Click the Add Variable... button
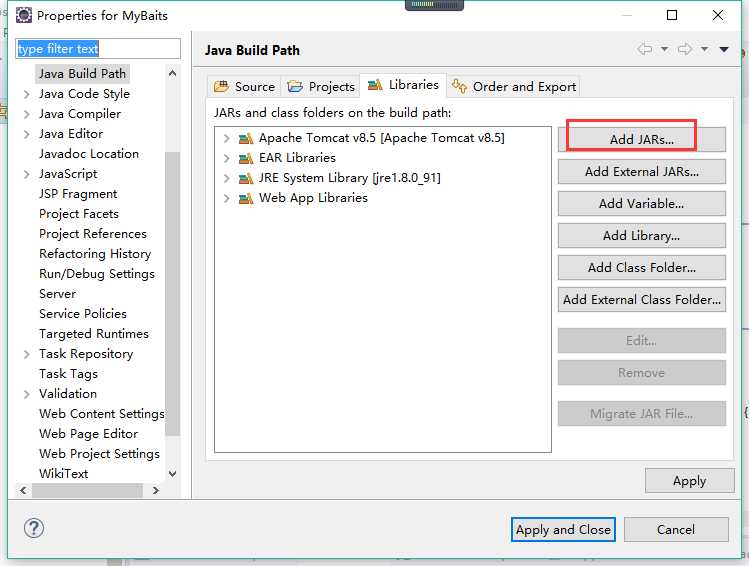 [x=642, y=203]
